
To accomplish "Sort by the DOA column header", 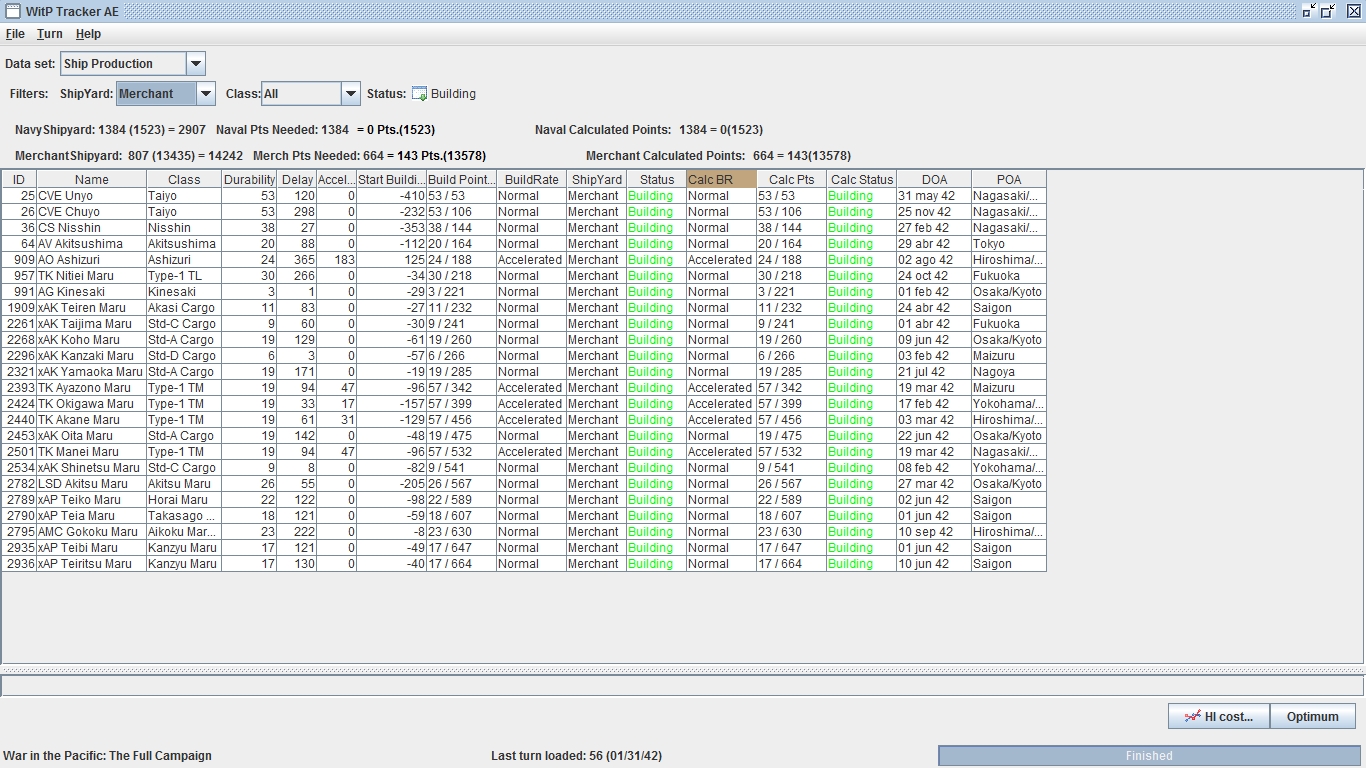I will pyautogui.click(x=933, y=180).
